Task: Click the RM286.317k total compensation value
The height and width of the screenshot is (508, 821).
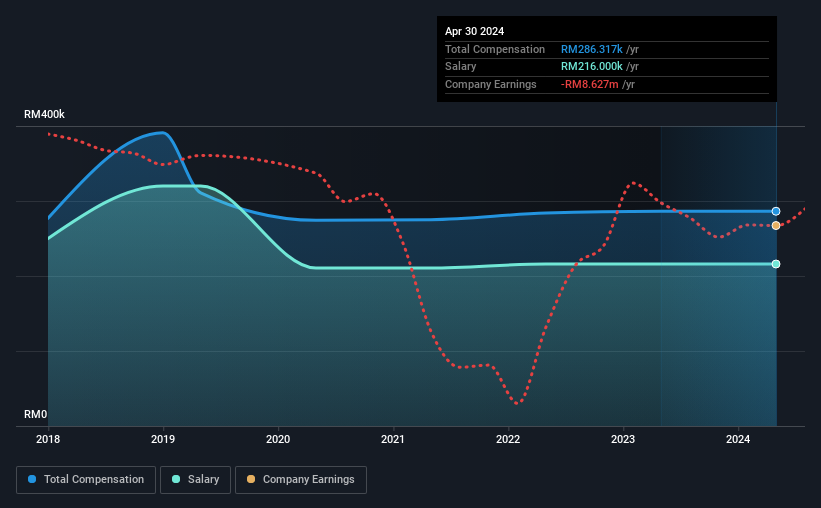Action: click(592, 49)
